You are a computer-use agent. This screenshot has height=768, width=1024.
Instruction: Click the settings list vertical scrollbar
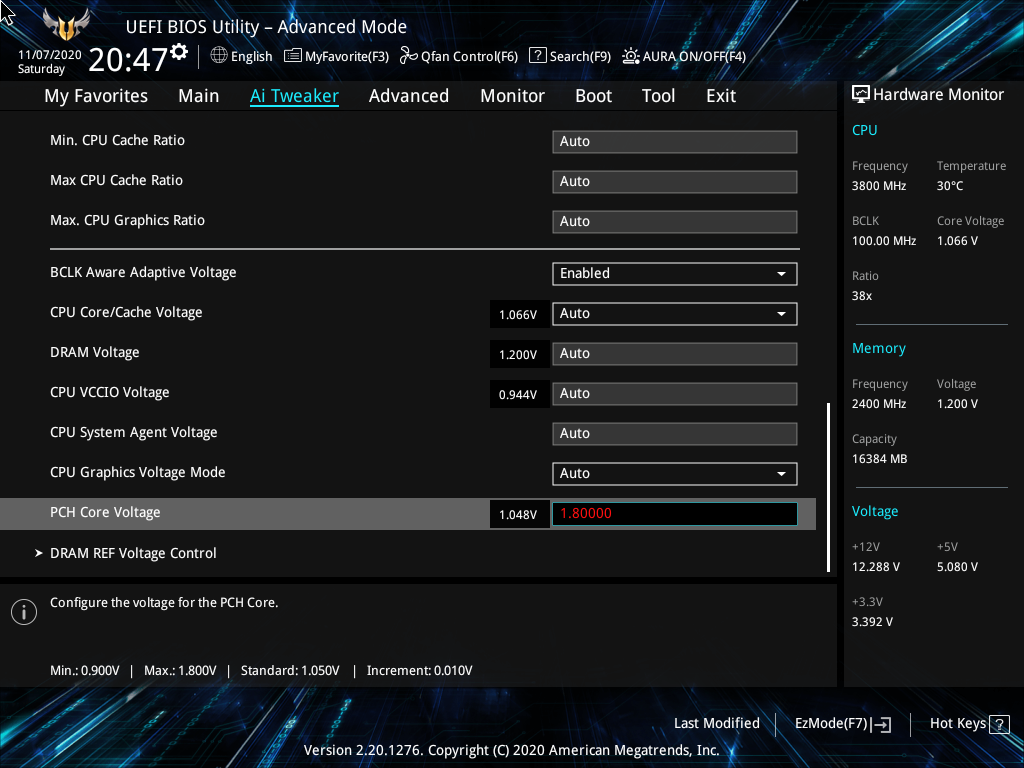828,487
